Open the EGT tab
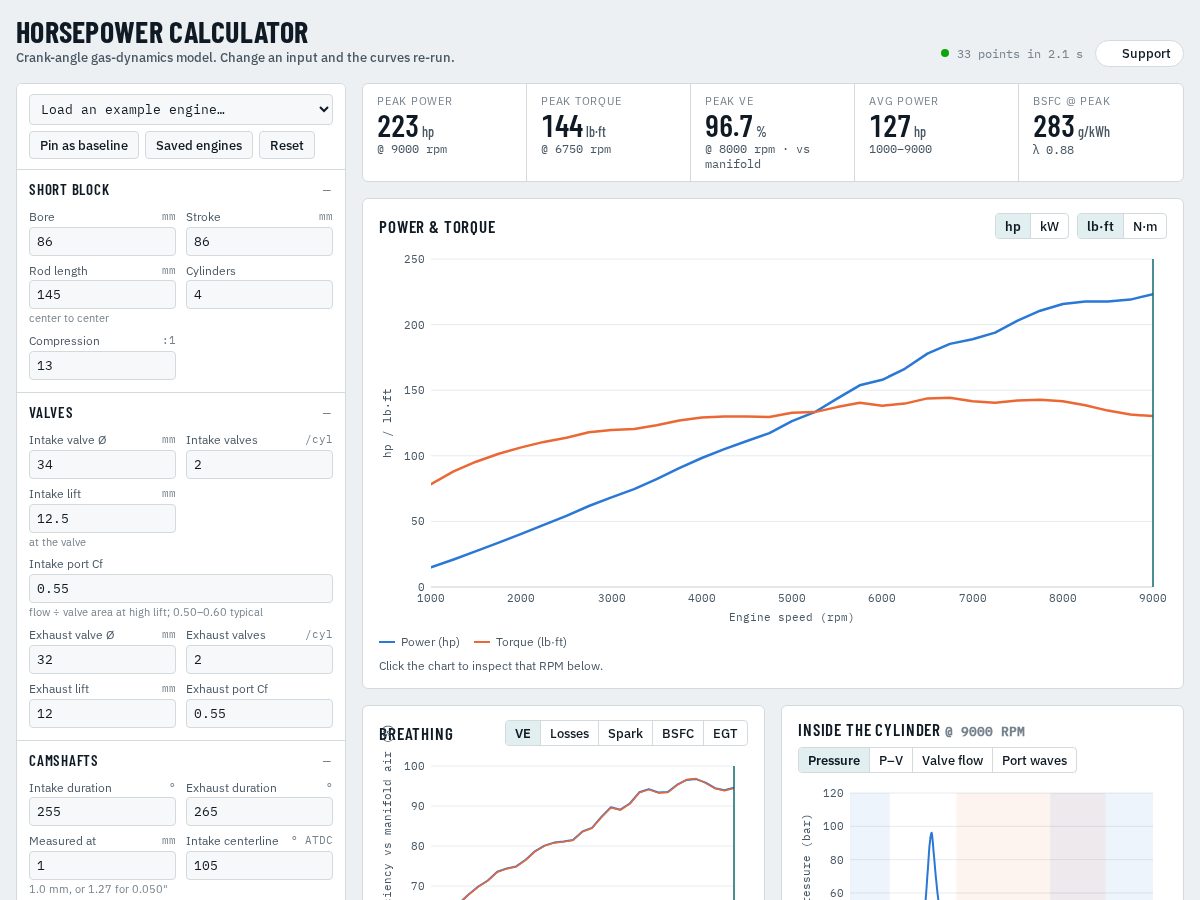The width and height of the screenshot is (1200, 900). pyautogui.click(x=725, y=733)
